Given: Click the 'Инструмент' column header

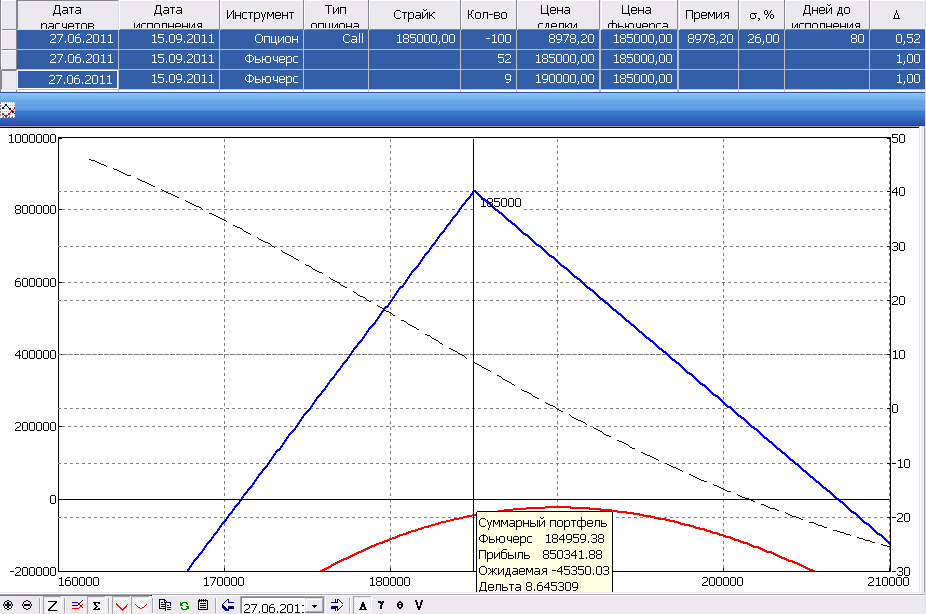Looking at the screenshot, I should pyautogui.click(x=260, y=15).
